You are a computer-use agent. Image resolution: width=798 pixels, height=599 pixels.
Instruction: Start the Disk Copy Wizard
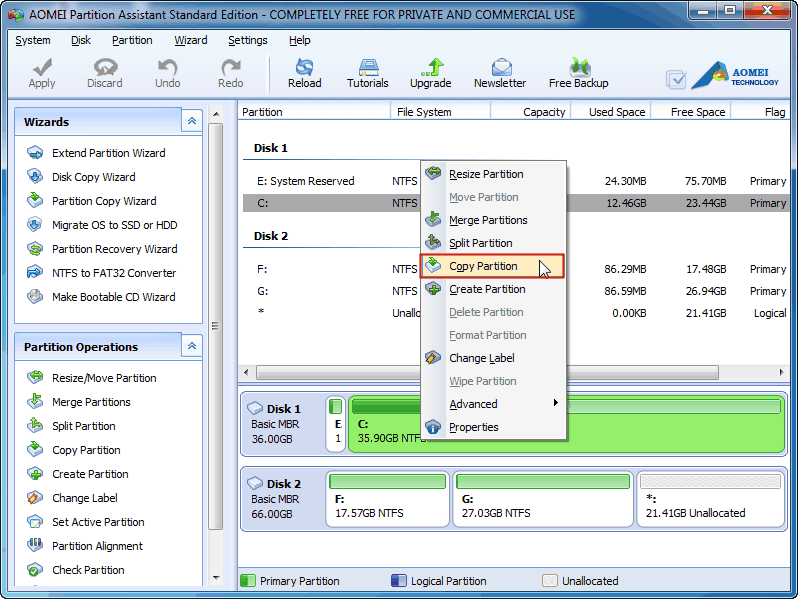(94, 177)
